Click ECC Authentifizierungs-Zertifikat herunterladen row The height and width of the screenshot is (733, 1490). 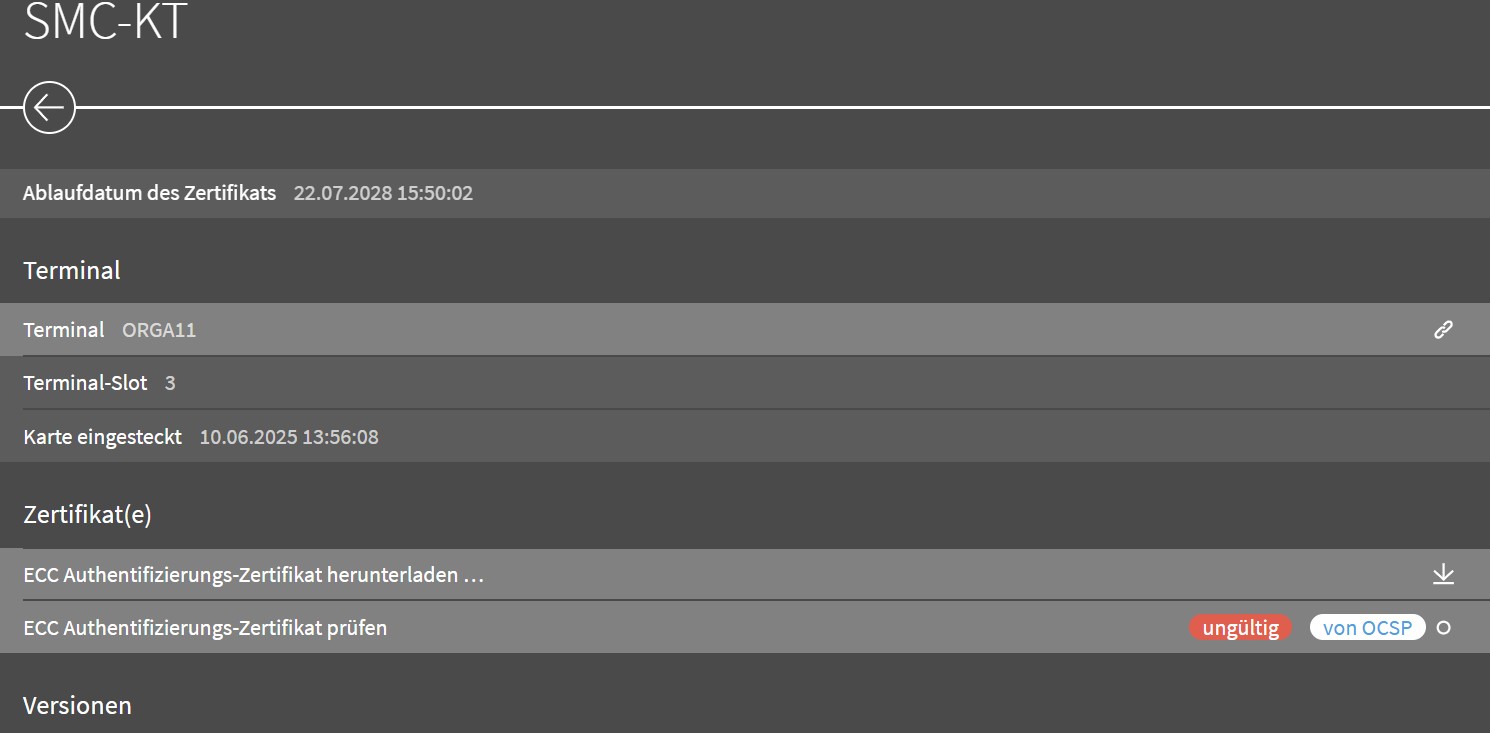(745, 575)
